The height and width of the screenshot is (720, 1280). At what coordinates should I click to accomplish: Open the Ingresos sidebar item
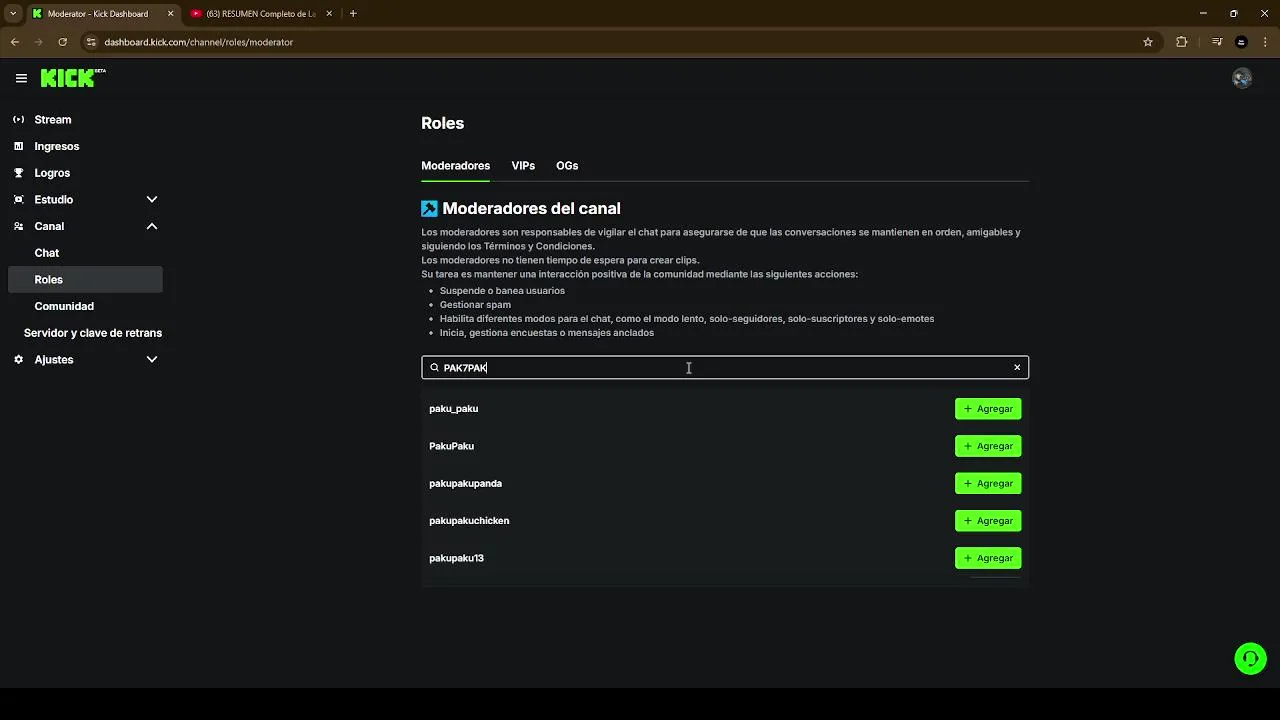pyautogui.click(x=57, y=146)
